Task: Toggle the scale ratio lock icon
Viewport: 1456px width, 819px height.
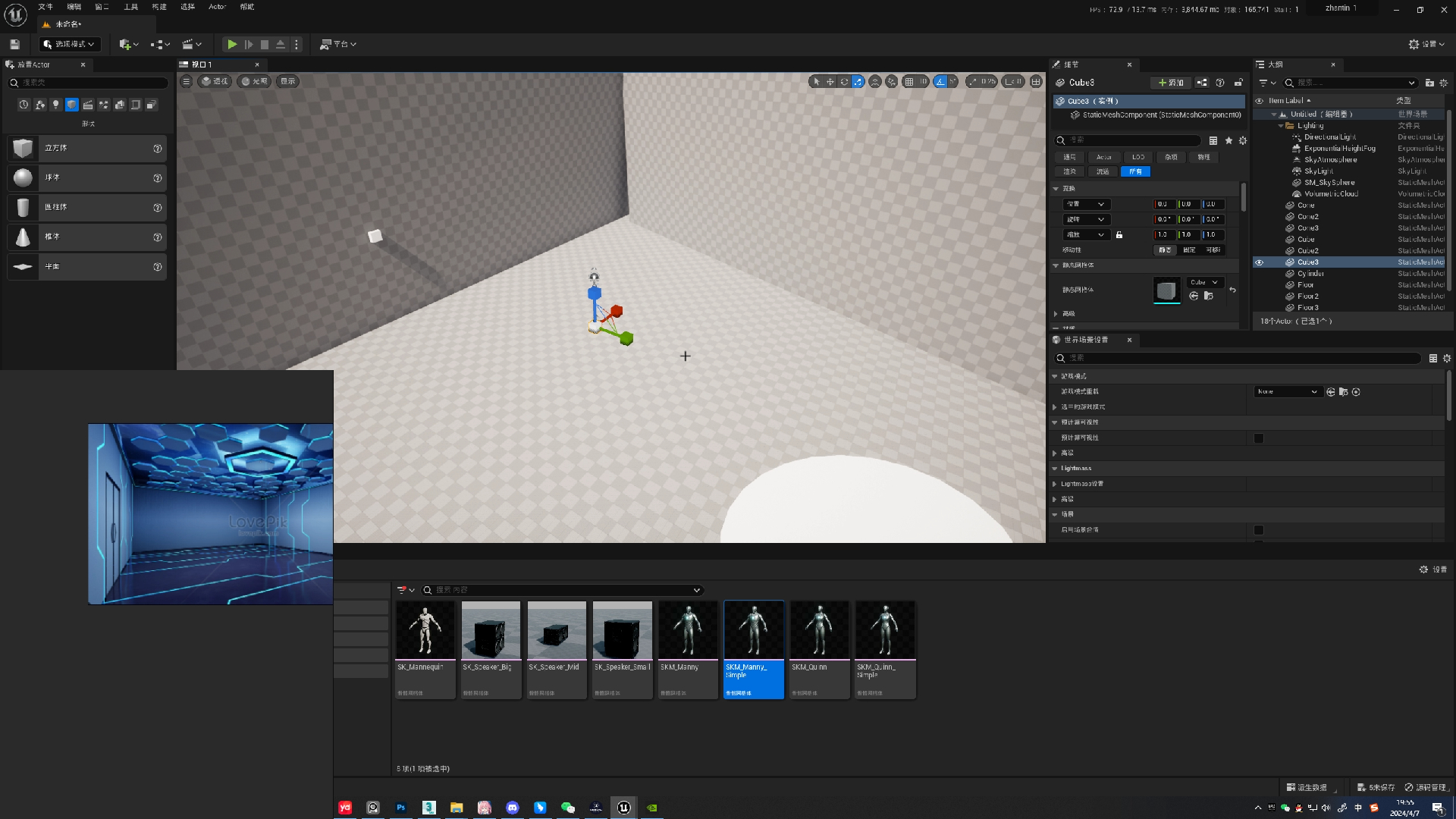Action: click(x=1119, y=235)
